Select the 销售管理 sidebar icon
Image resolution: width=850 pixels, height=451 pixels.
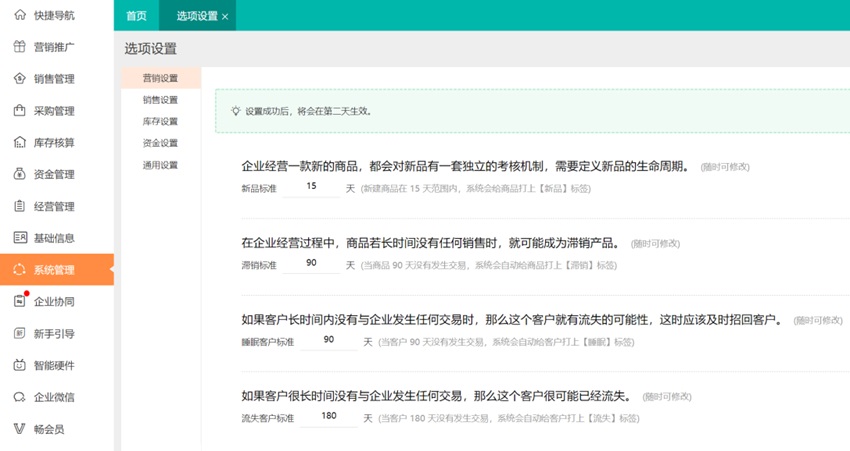coord(20,79)
